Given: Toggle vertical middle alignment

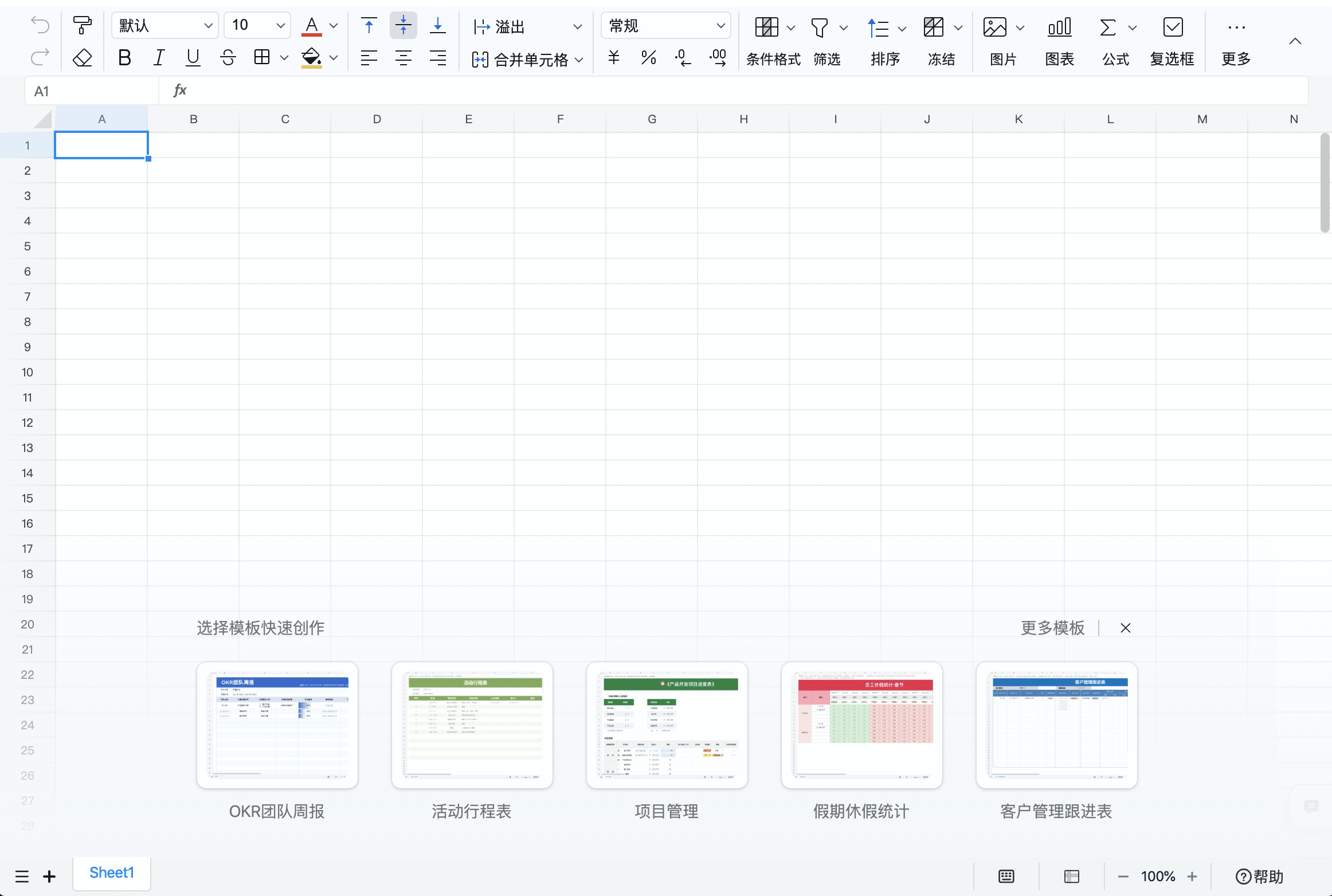Looking at the screenshot, I should point(403,26).
